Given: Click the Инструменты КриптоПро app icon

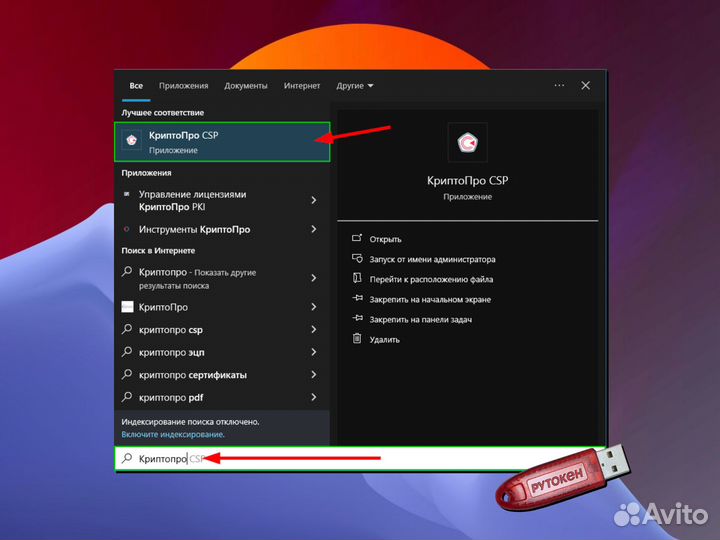Looking at the screenshot, I should point(127,229).
